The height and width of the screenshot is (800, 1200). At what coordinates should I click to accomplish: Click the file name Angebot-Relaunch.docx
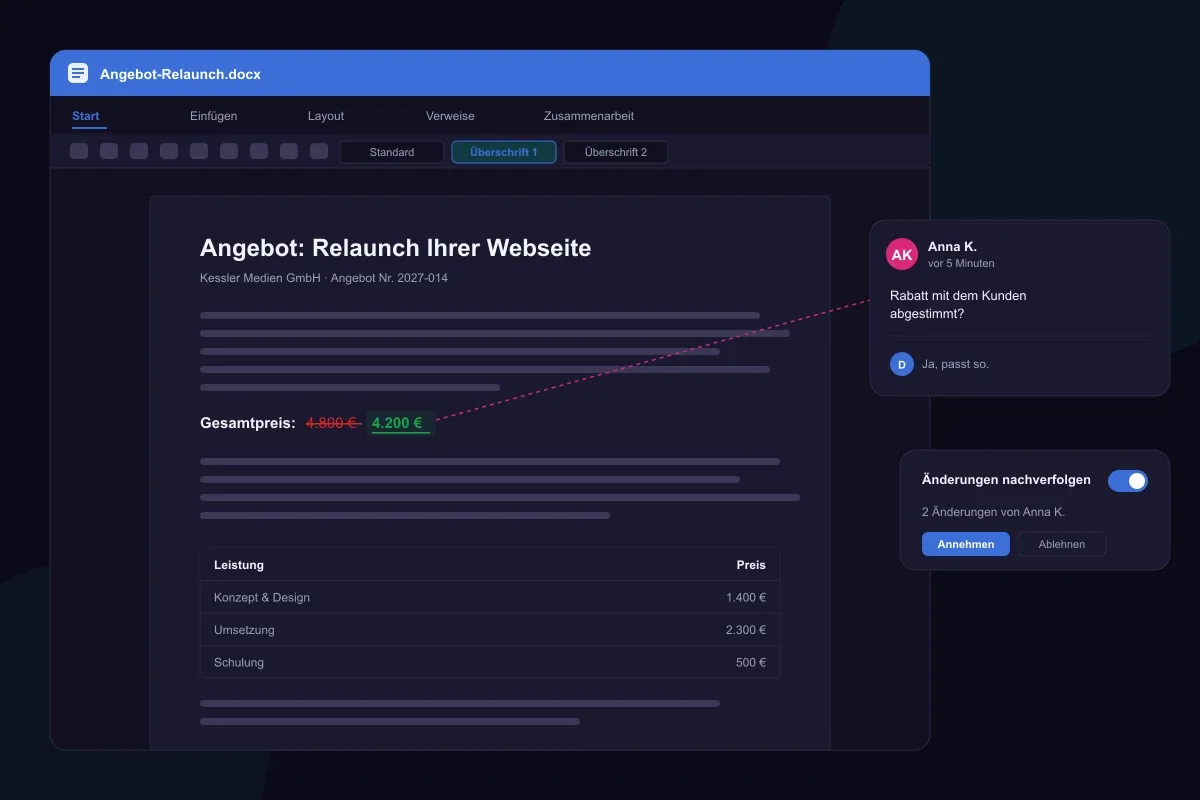[180, 74]
